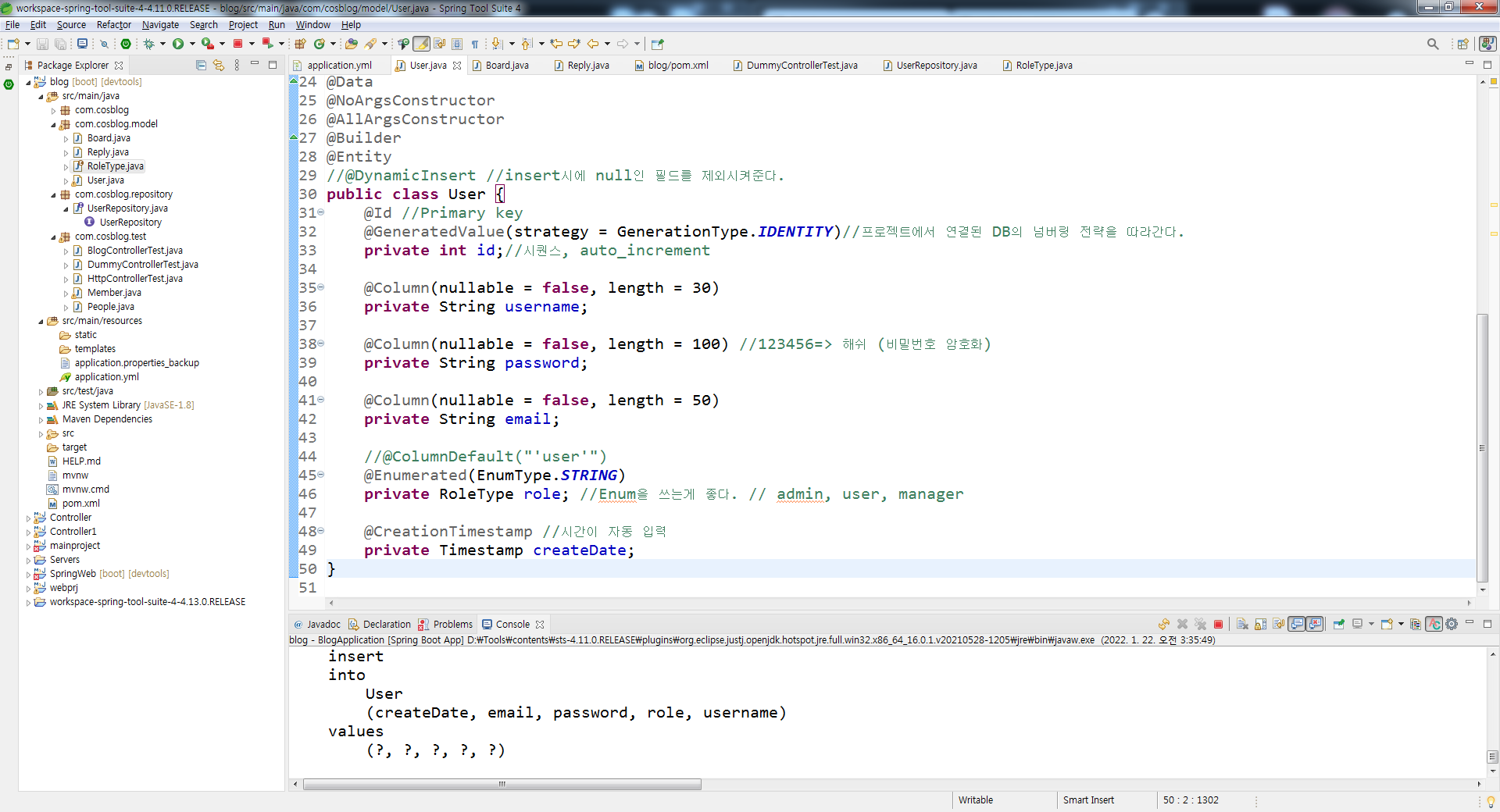Maximize the editor area

(1487, 64)
